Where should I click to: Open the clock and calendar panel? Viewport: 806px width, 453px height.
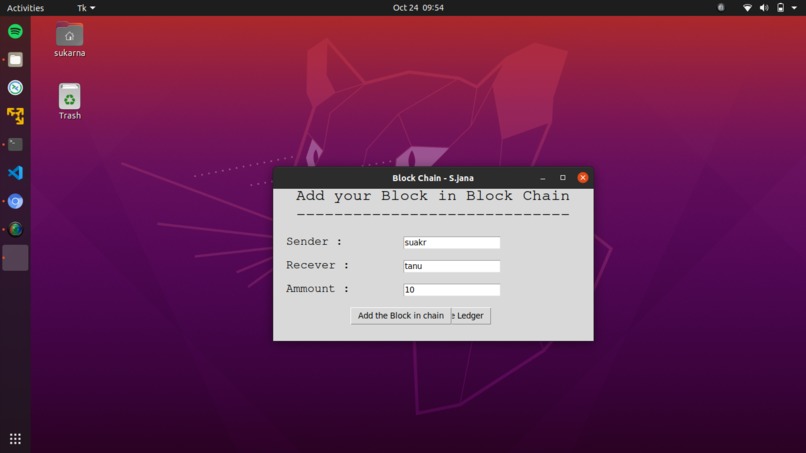coord(418,8)
